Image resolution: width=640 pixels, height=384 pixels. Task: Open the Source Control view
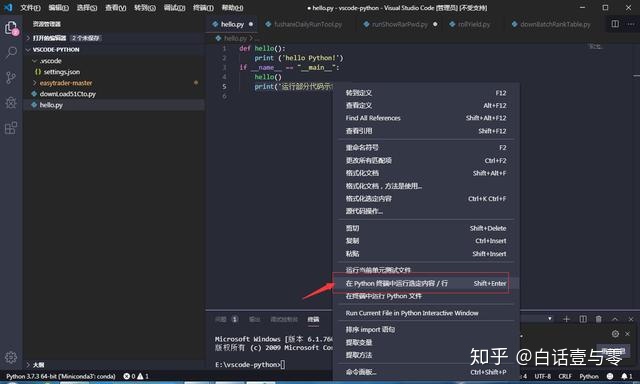pyautogui.click(x=11, y=78)
